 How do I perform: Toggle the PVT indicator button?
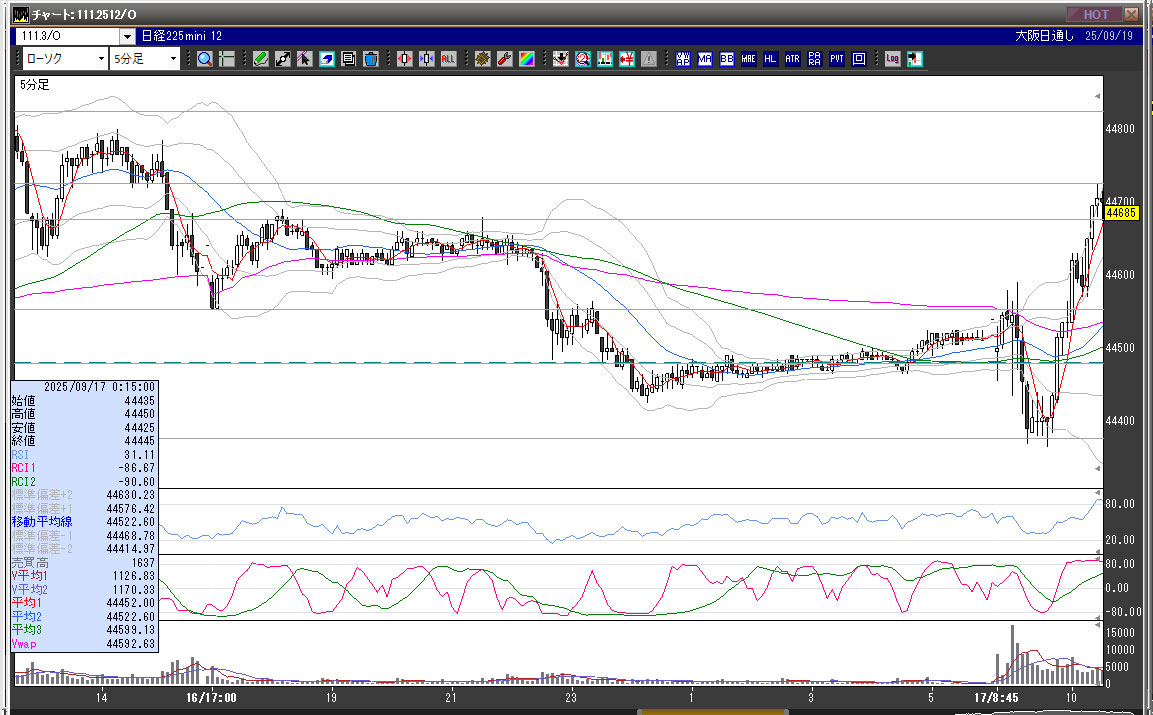click(x=836, y=59)
